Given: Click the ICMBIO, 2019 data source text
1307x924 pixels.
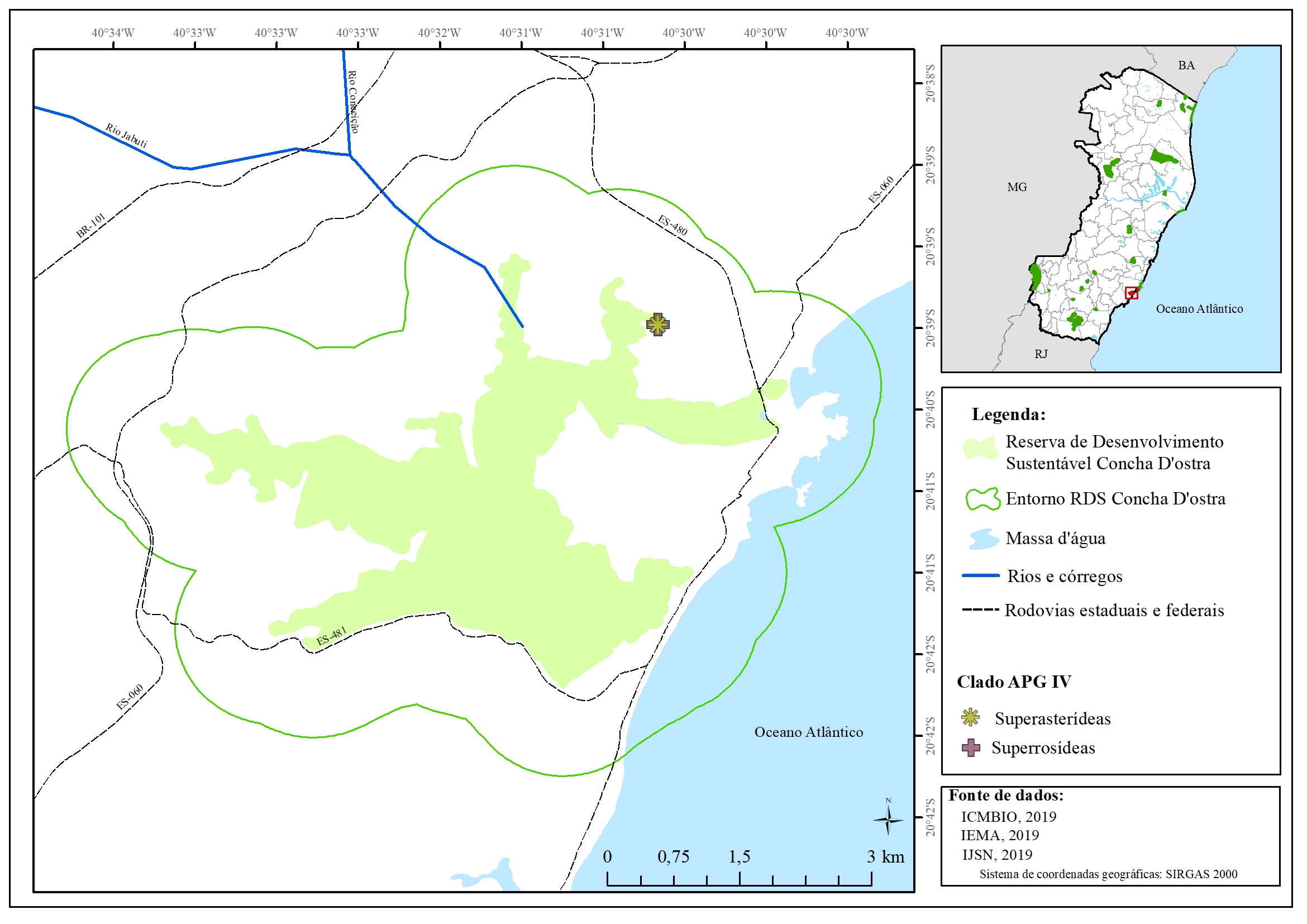Looking at the screenshot, I should pyautogui.click(x=1008, y=817).
